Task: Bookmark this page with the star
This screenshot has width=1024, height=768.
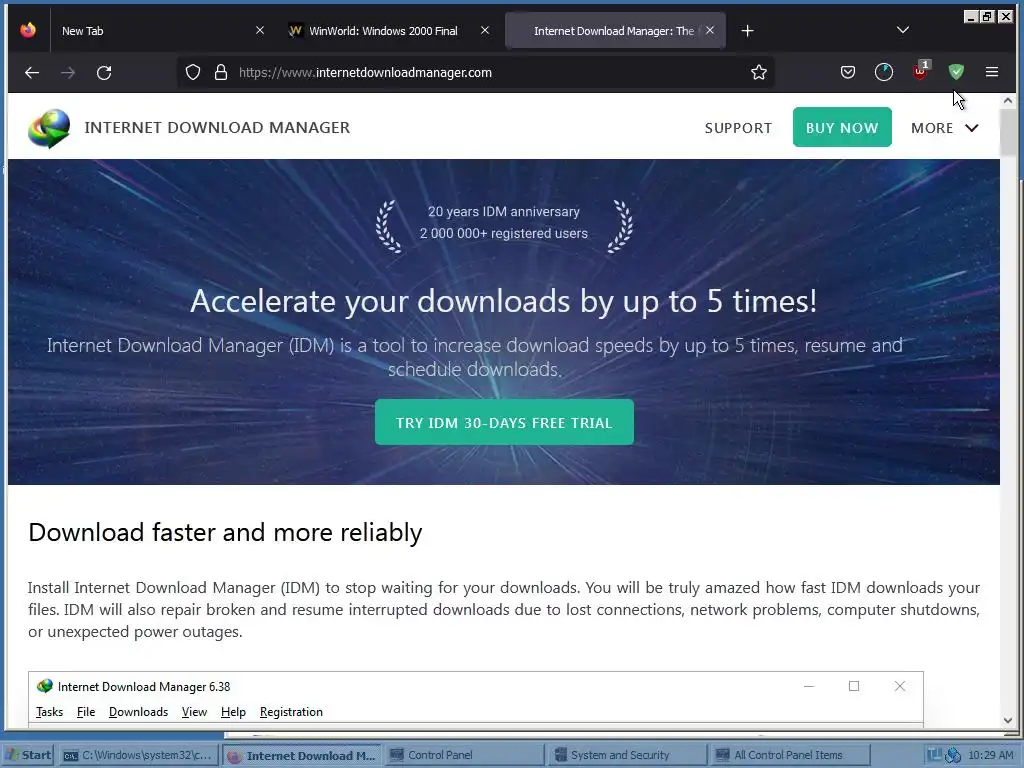Action: pyautogui.click(x=758, y=72)
